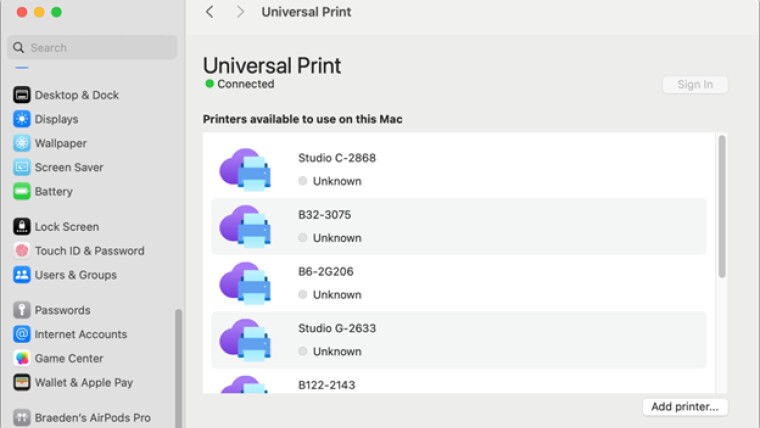Focus the Search field in sidebar
760x428 pixels.
click(x=92, y=48)
